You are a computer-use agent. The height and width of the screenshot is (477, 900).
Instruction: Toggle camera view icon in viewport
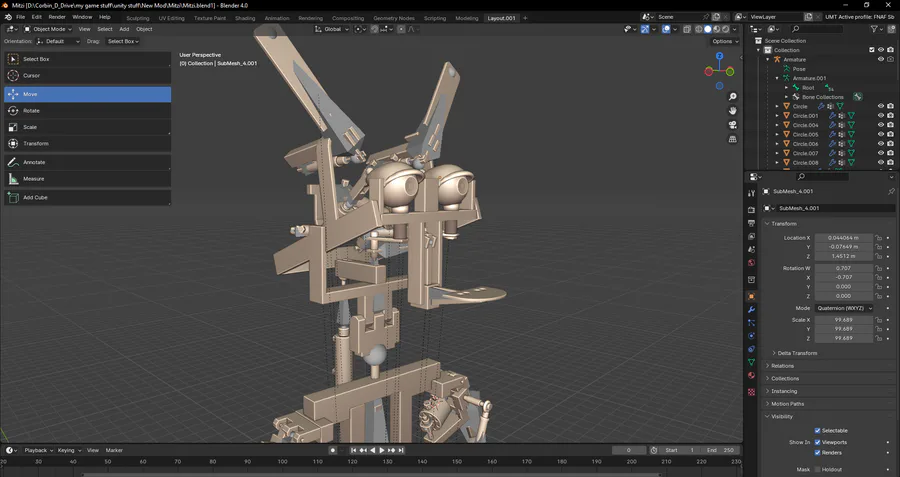(x=732, y=125)
